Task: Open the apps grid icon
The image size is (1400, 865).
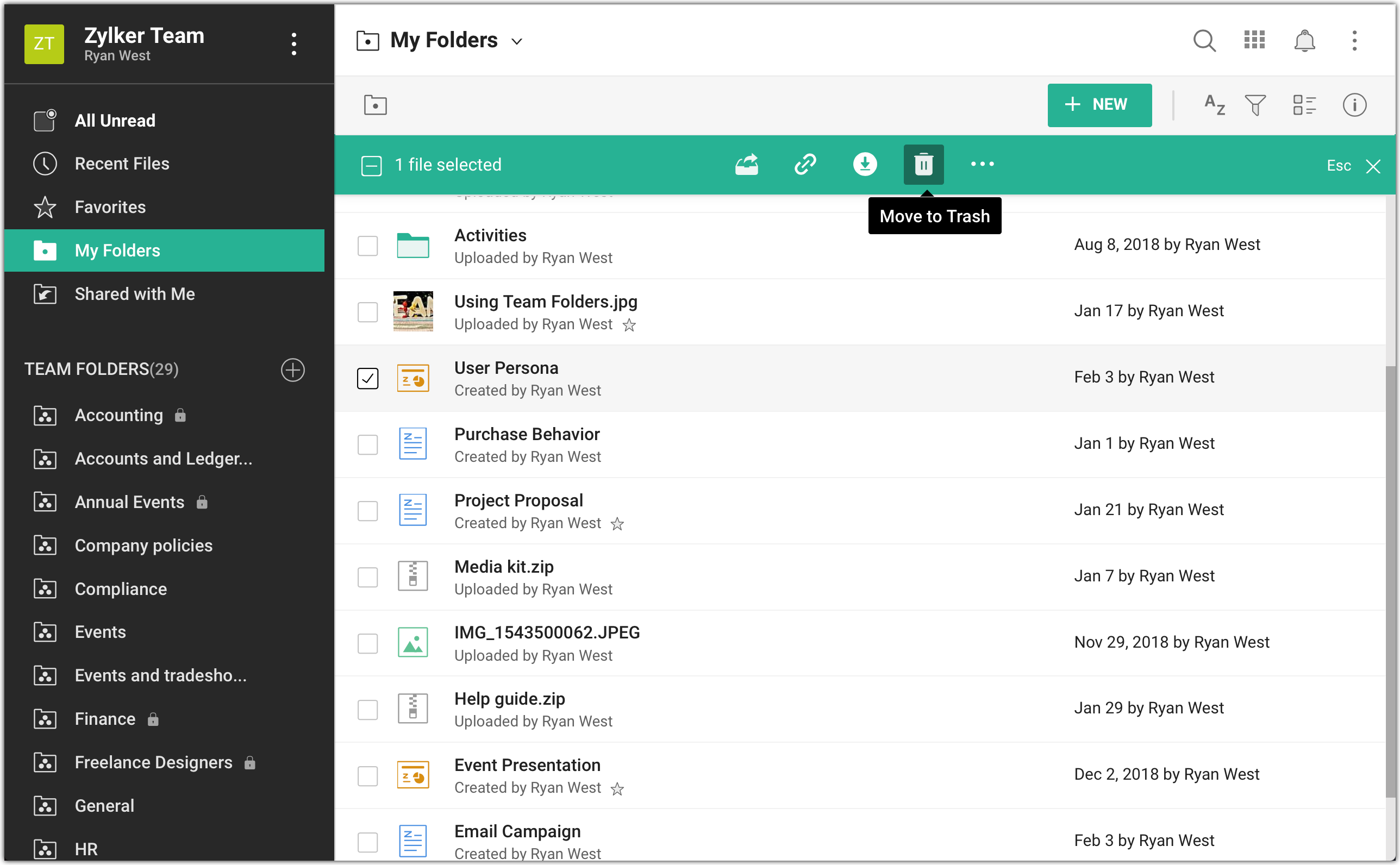Action: point(1254,41)
